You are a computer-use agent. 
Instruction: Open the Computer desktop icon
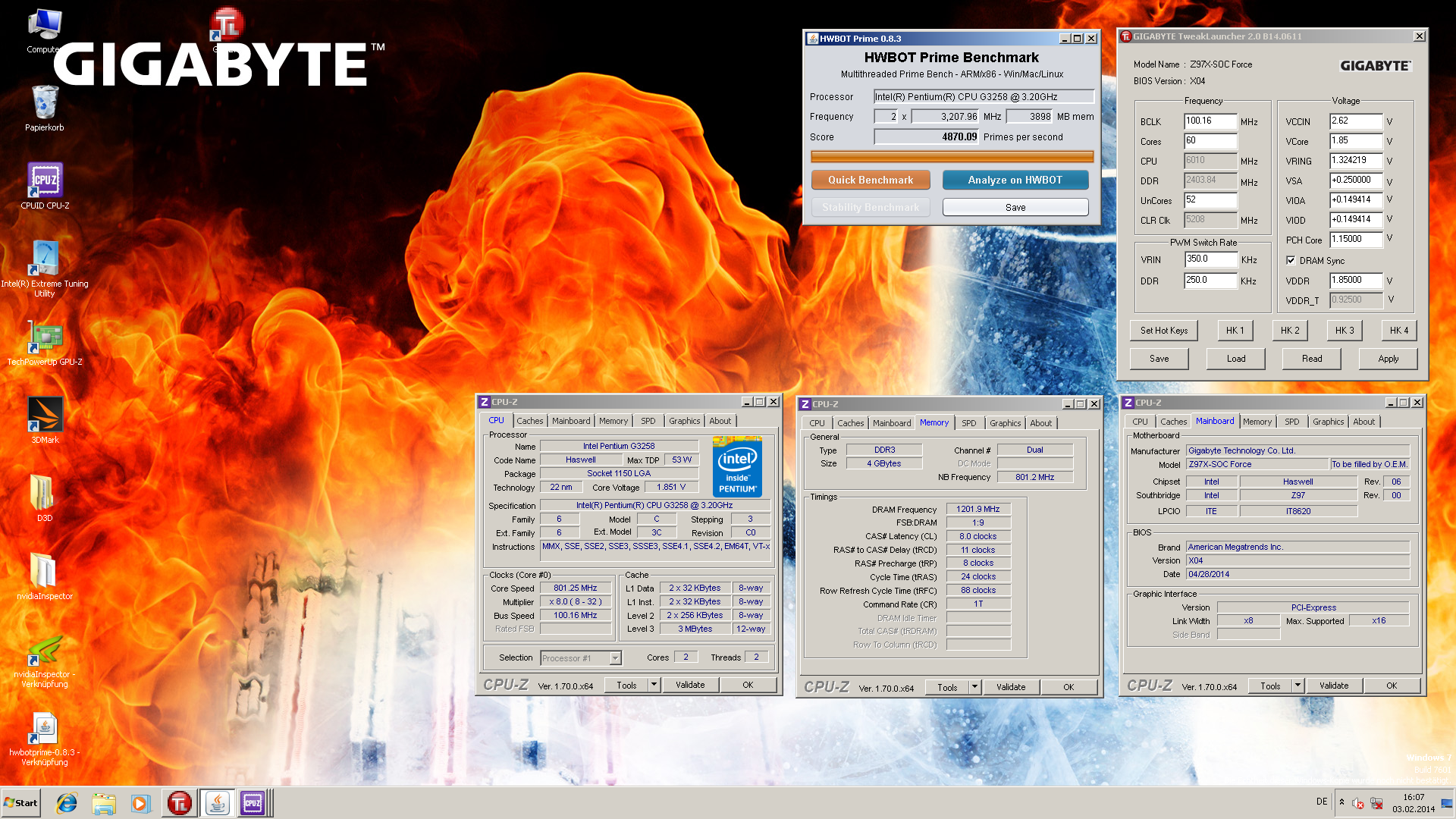coord(44,30)
